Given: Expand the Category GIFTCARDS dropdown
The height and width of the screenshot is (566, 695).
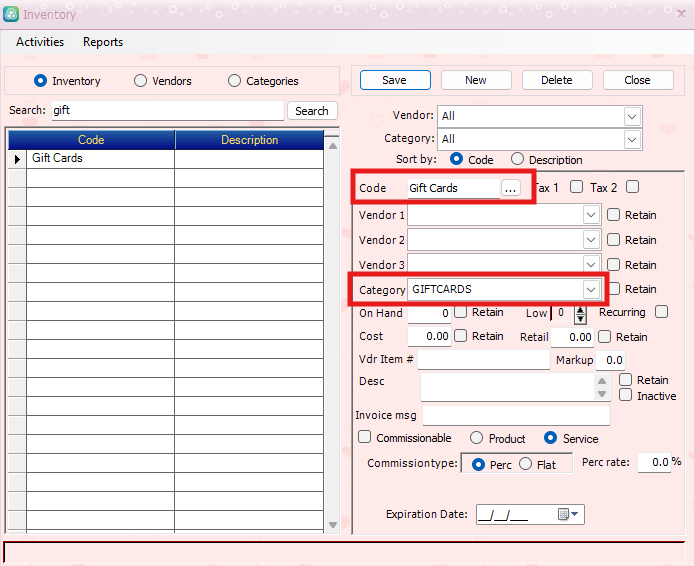Looking at the screenshot, I should point(591,289).
